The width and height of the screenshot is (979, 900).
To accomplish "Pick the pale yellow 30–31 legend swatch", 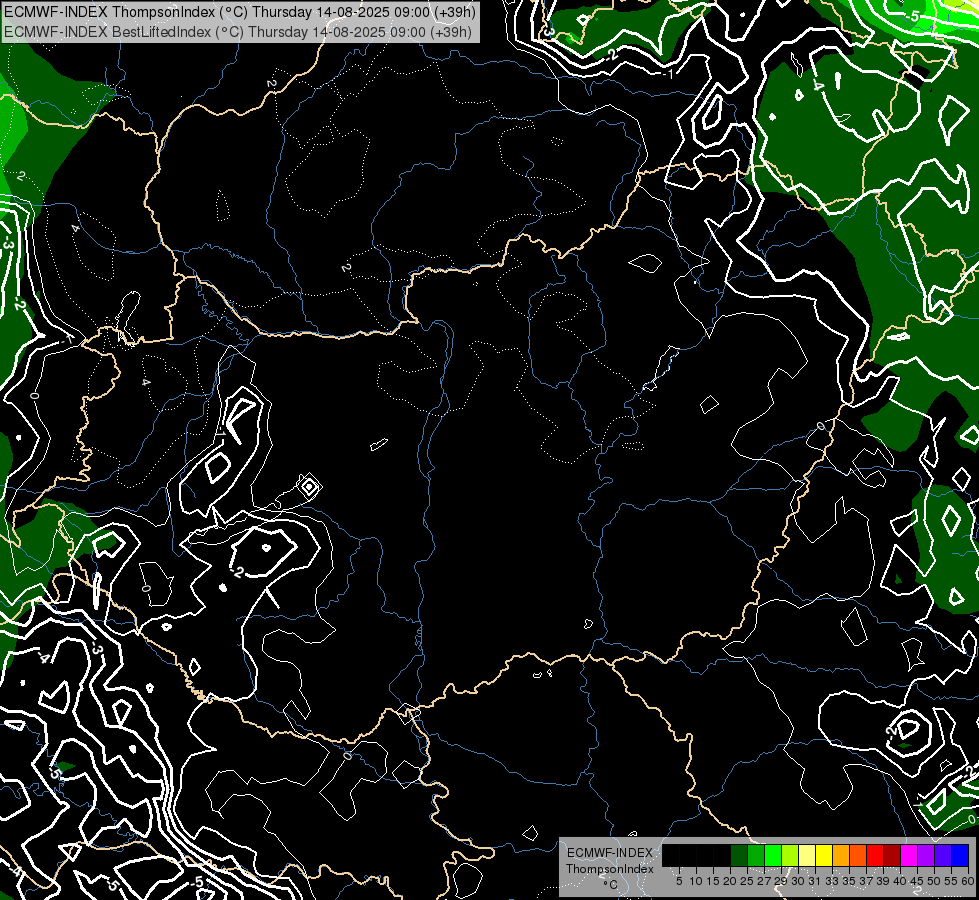I will [x=807, y=855].
